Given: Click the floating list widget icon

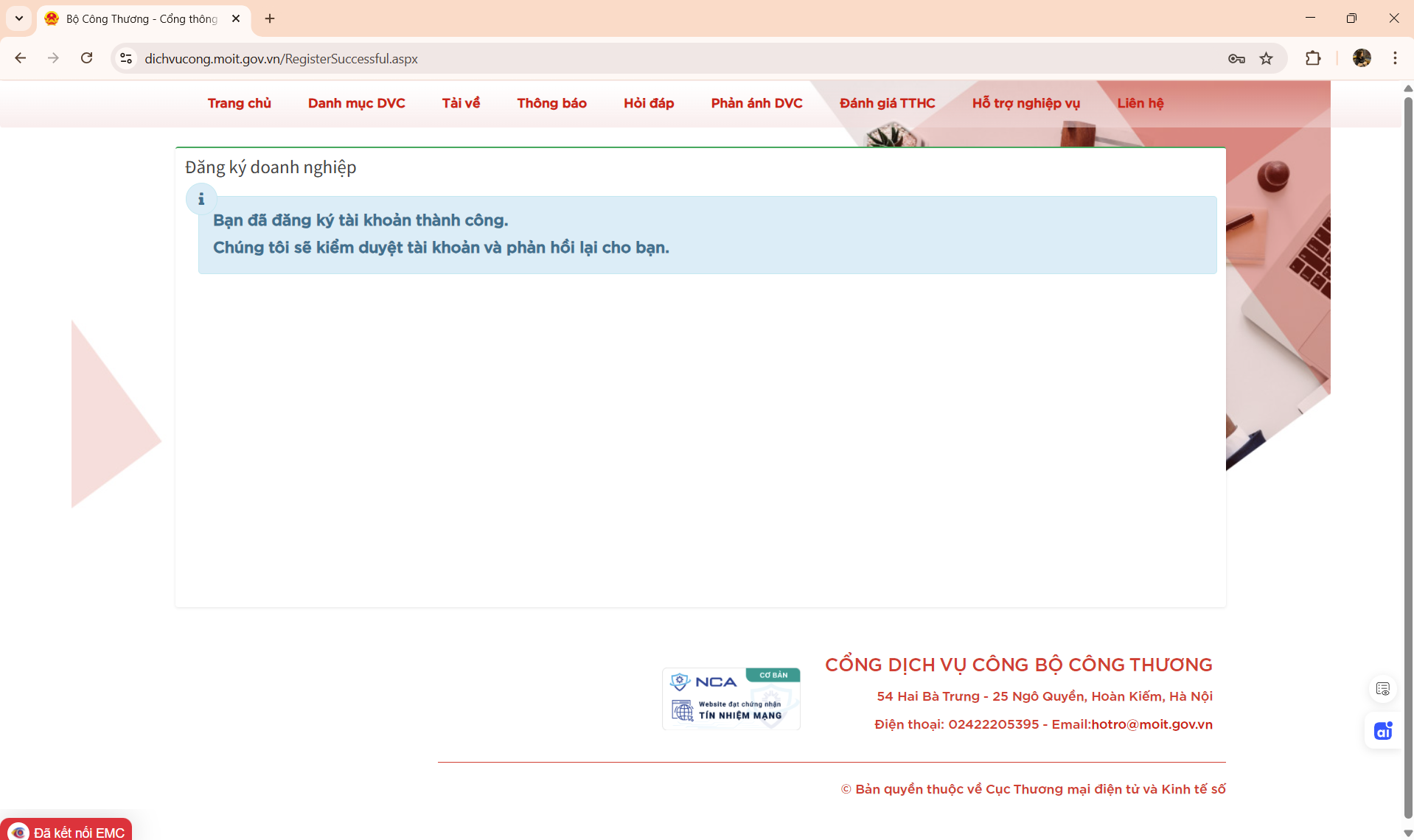Looking at the screenshot, I should pos(1383,689).
